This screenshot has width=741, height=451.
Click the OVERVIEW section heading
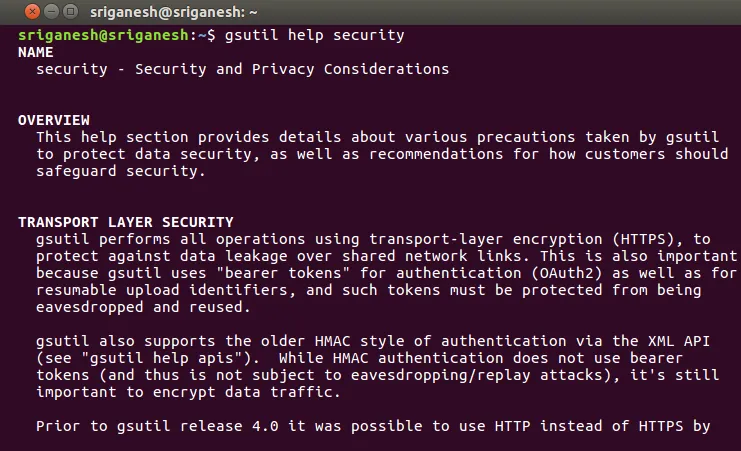[x=53, y=120]
